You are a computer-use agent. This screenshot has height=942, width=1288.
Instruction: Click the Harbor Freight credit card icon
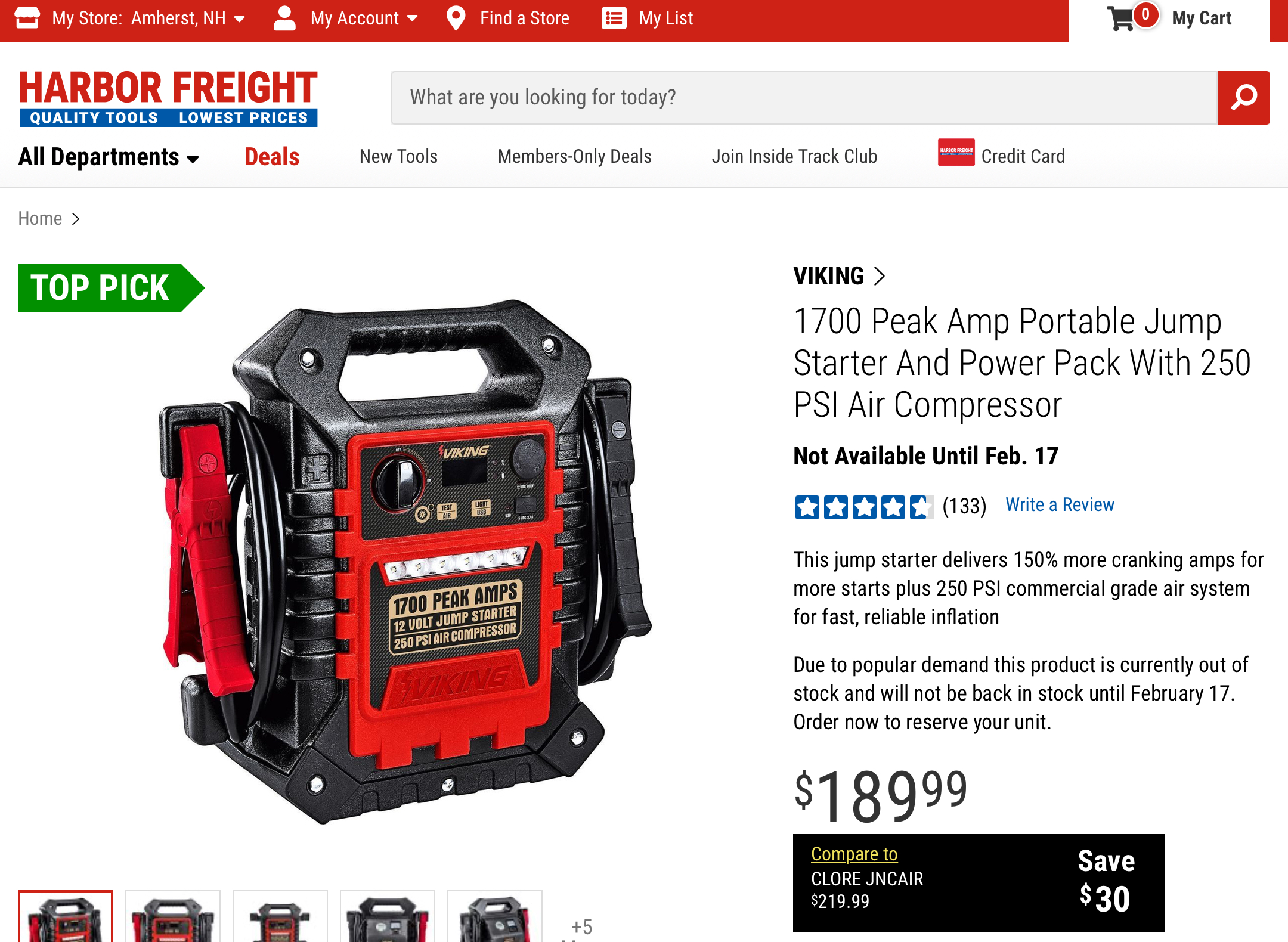pyautogui.click(x=956, y=152)
